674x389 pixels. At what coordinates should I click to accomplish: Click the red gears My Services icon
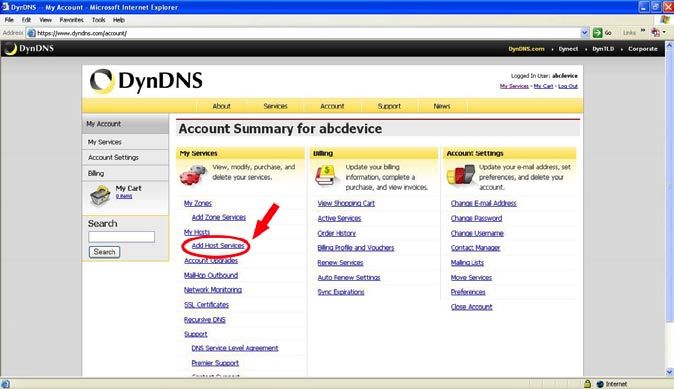pos(193,175)
